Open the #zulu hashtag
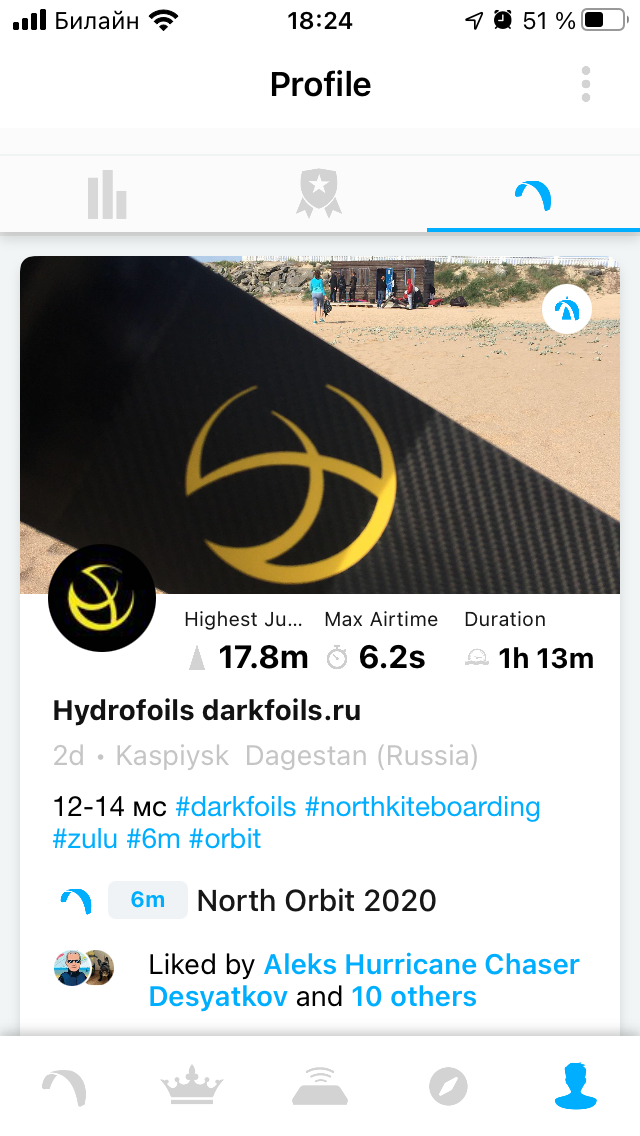This screenshot has height=1136, width=640. [x=85, y=839]
